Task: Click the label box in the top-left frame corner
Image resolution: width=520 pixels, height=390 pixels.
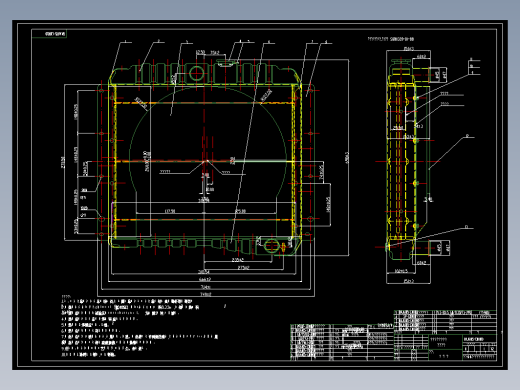Action: point(49,34)
